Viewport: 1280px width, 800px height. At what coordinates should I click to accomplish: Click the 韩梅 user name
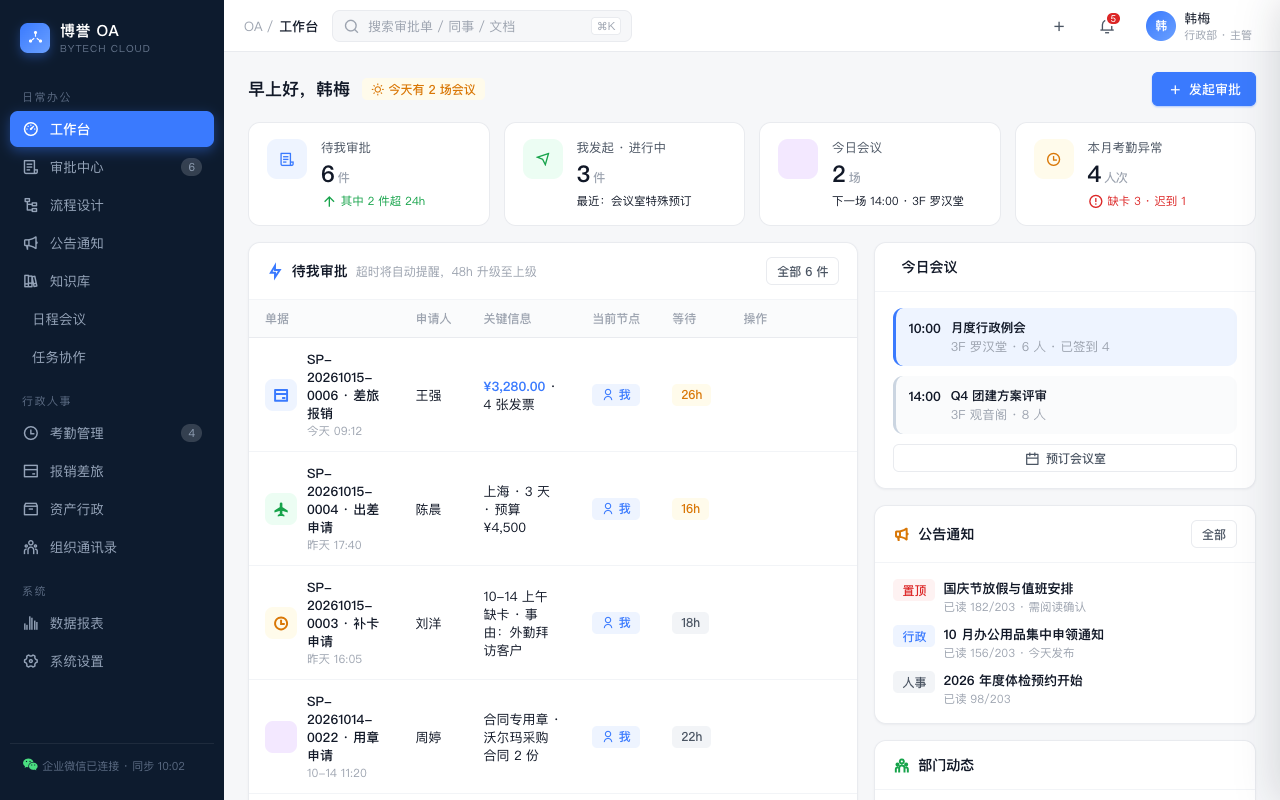coord(1197,18)
